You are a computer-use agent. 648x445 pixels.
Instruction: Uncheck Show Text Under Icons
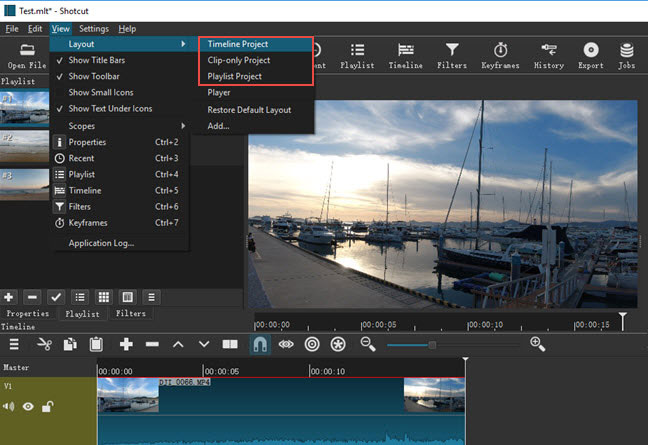pos(110,108)
